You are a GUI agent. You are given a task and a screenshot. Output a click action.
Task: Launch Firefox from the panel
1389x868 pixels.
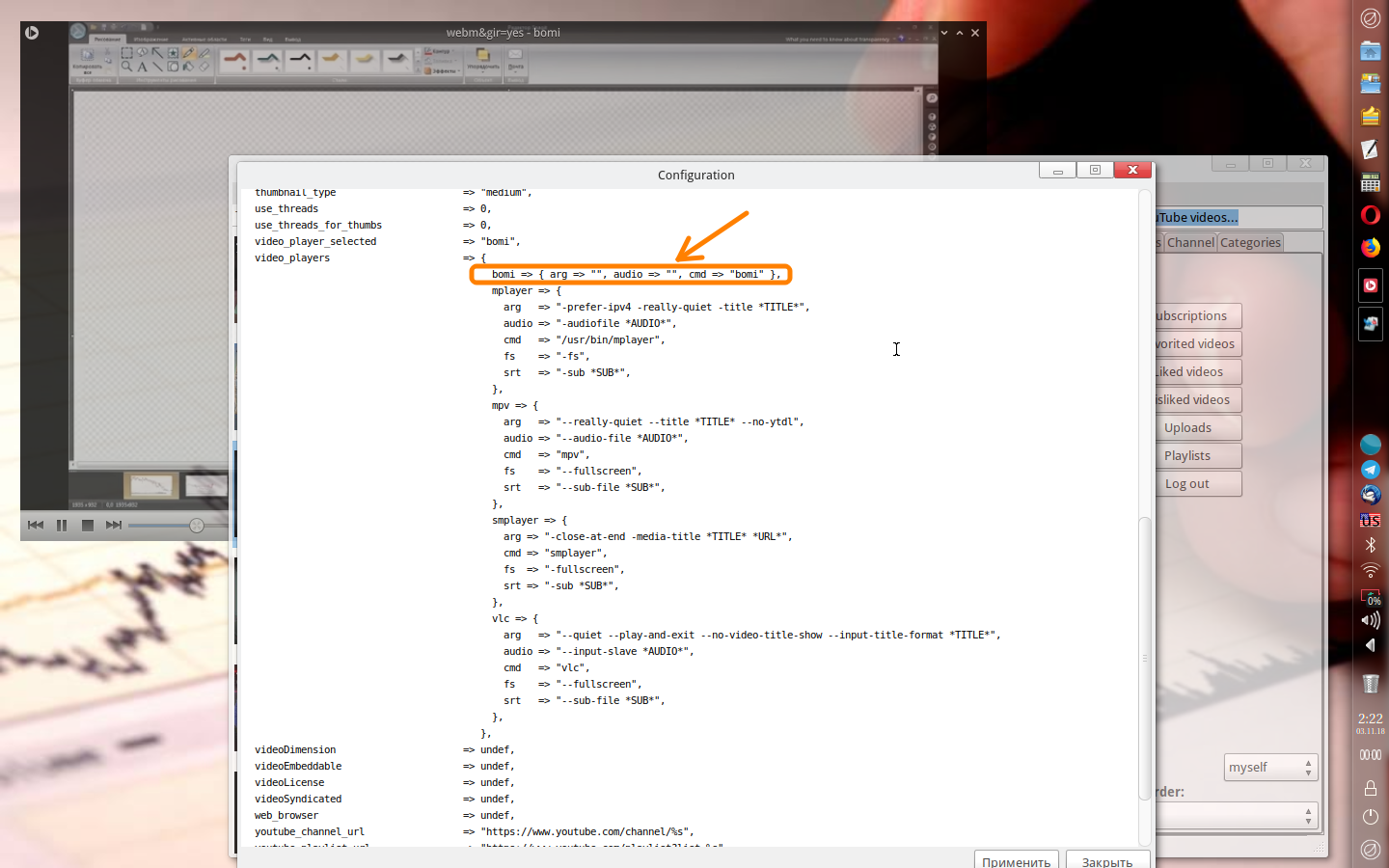(x=1371, y=248)
